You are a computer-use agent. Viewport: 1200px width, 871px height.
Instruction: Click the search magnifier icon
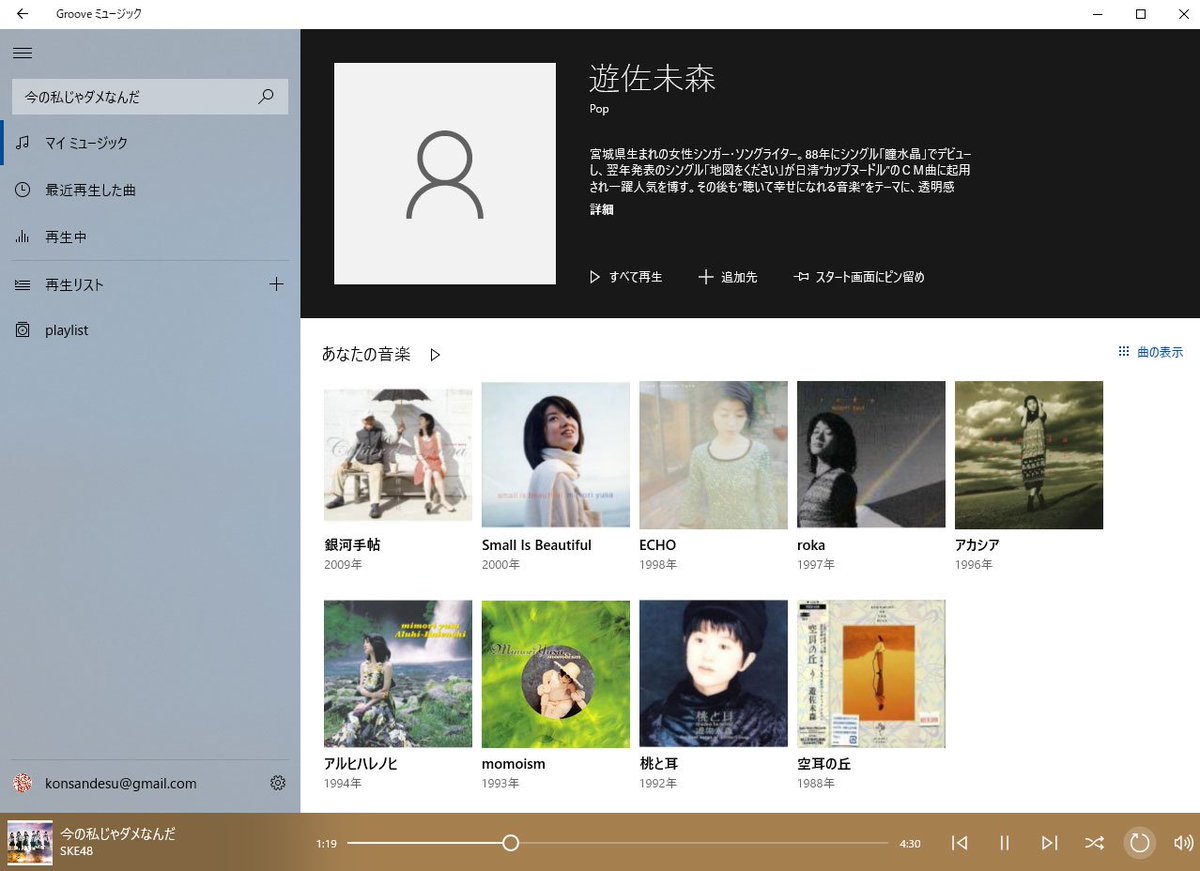tap(266, 97)
